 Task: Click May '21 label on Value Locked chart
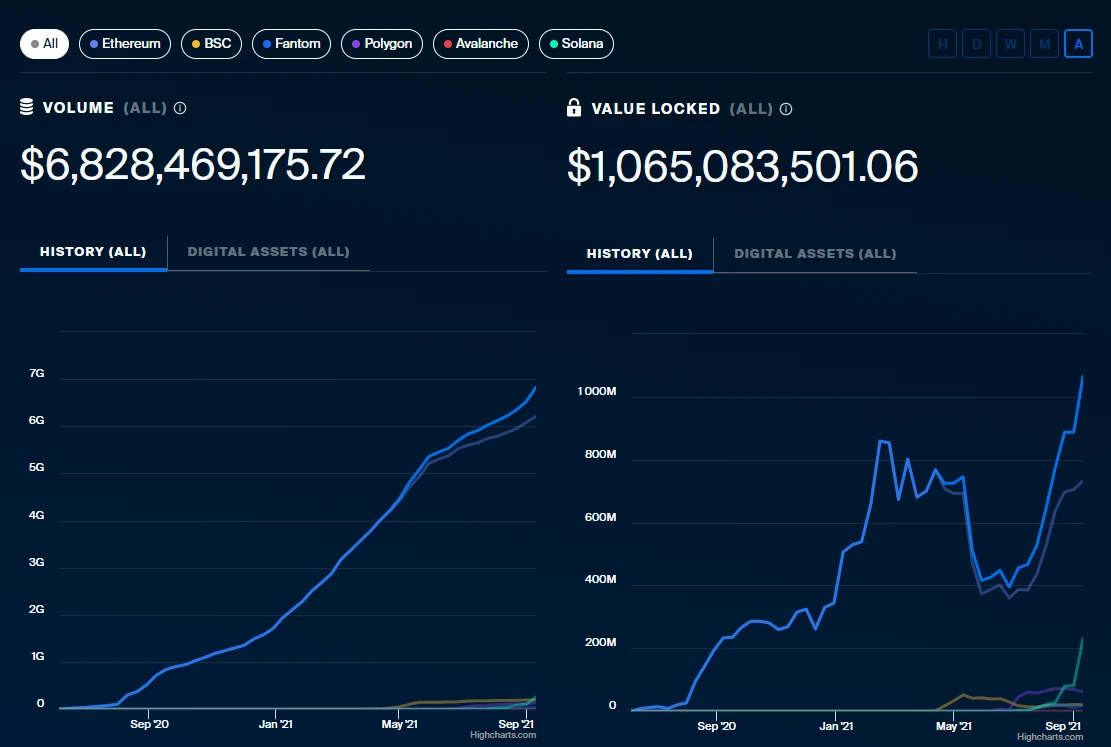(954, 726)
